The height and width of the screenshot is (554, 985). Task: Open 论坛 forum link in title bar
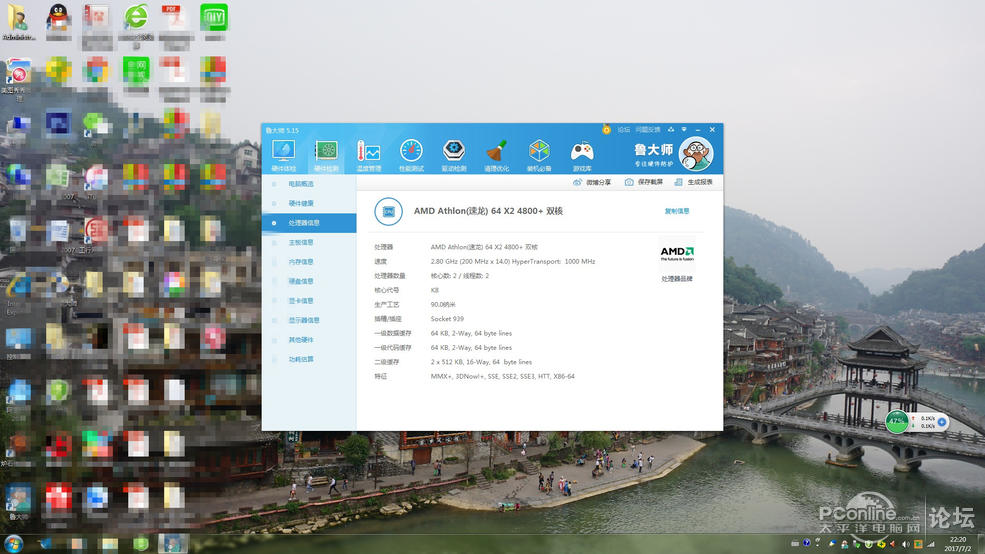[x=624, y=129]
